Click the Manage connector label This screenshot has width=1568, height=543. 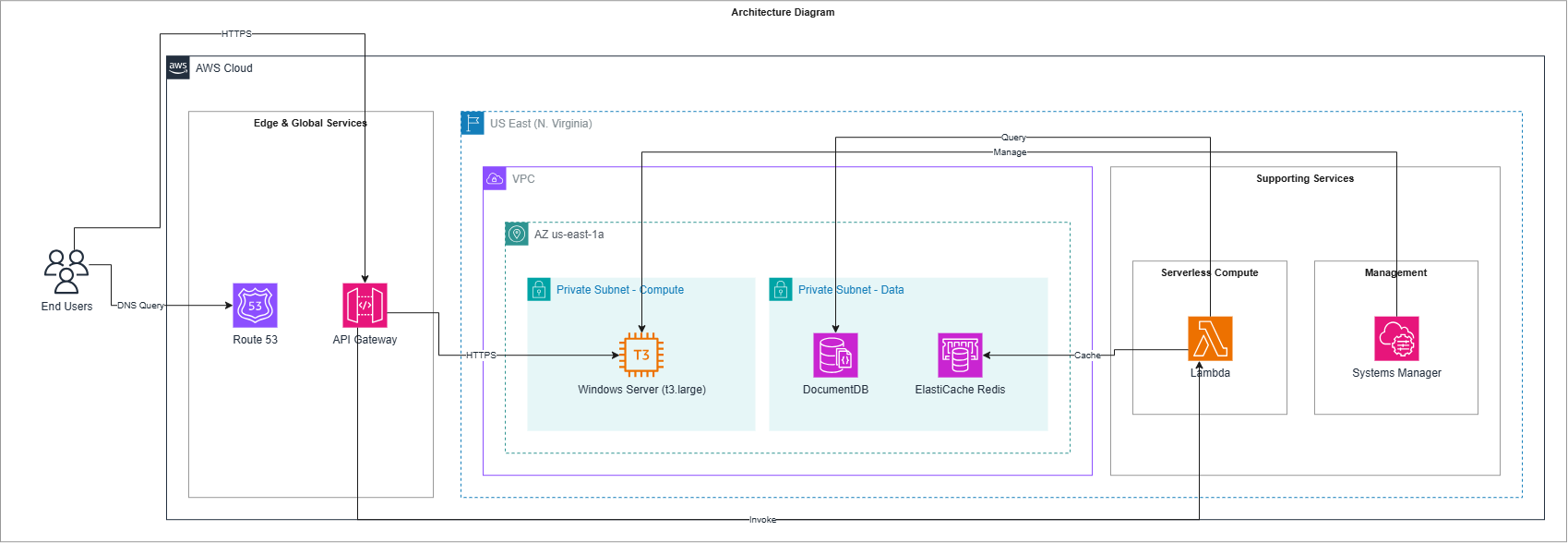pos(1010,152)
